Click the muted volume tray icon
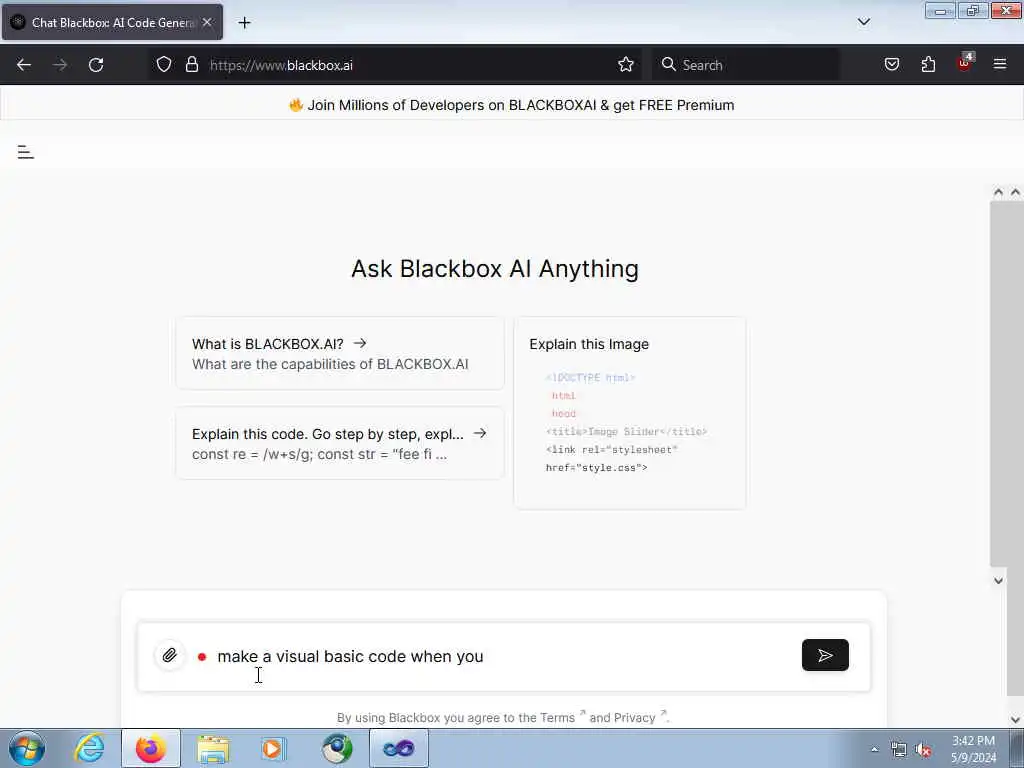The height and width of the screenshot is (768, 1024). [x=923, y=750]
